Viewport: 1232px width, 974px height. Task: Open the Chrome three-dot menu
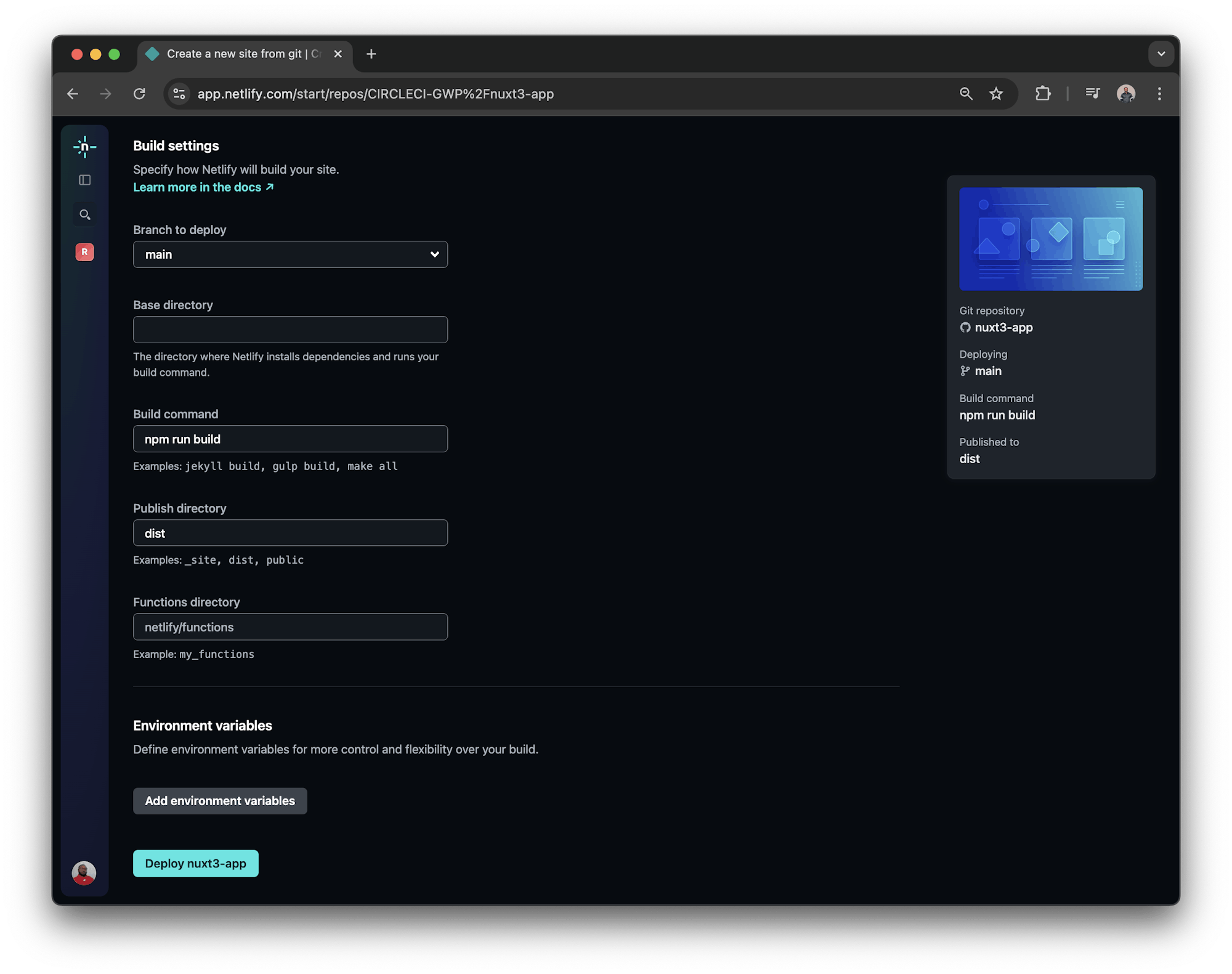pyautogui.click(x=1159, y=94)
